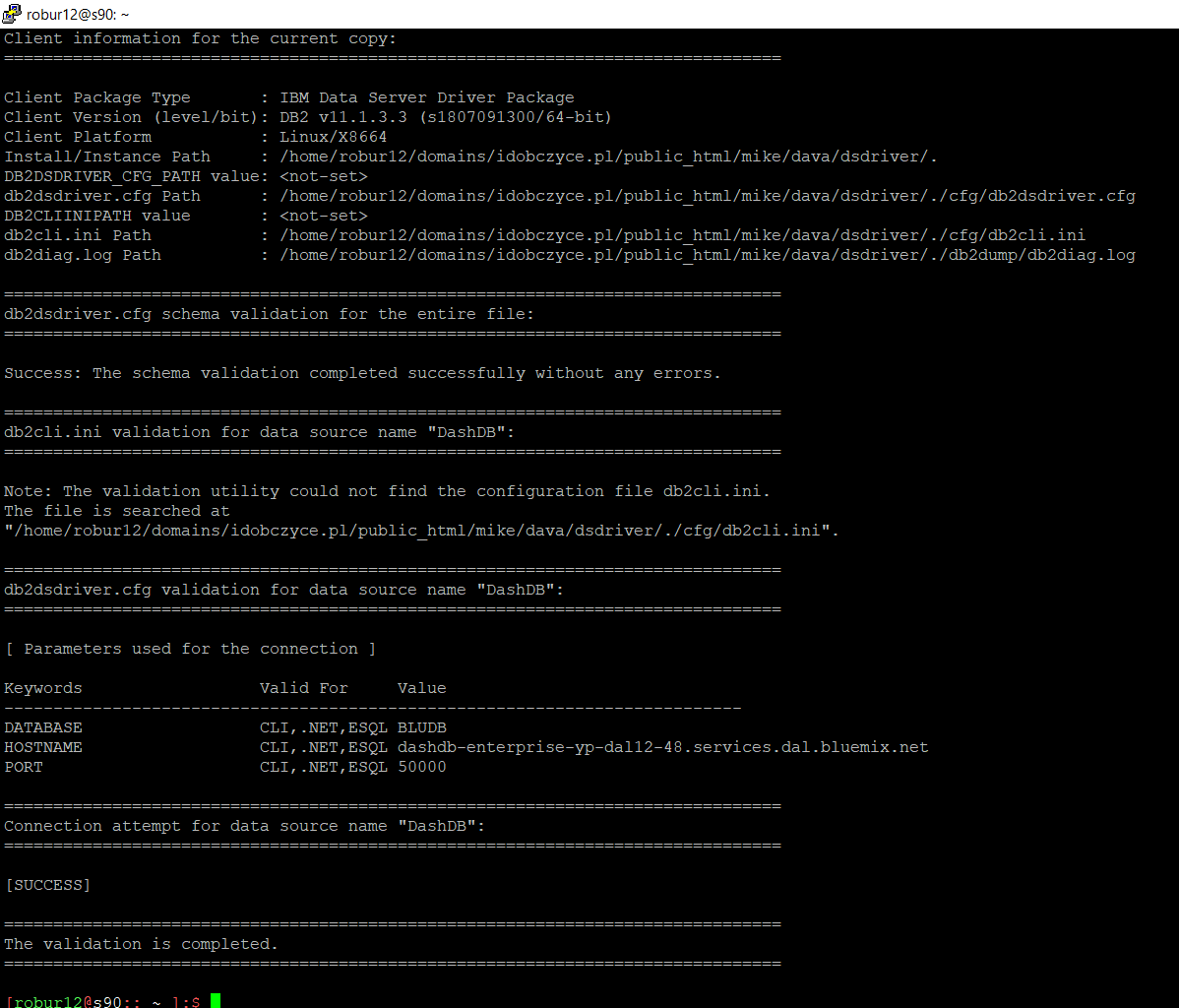
Task: Click the [SUCCESS] connection result text
Action: 46,884
